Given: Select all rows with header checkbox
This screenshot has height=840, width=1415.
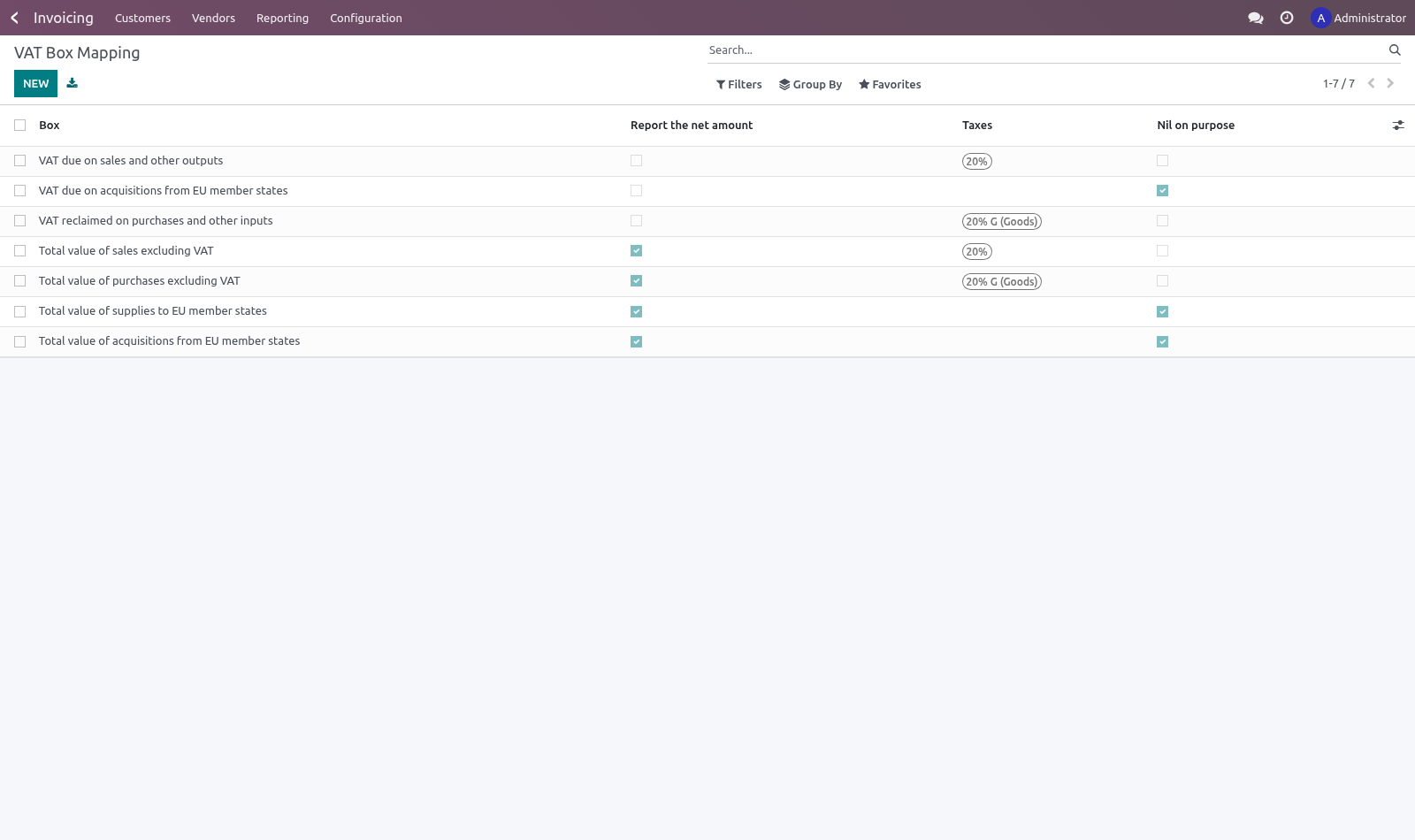Looking at the screenshot, I should [x=19, y=126].
